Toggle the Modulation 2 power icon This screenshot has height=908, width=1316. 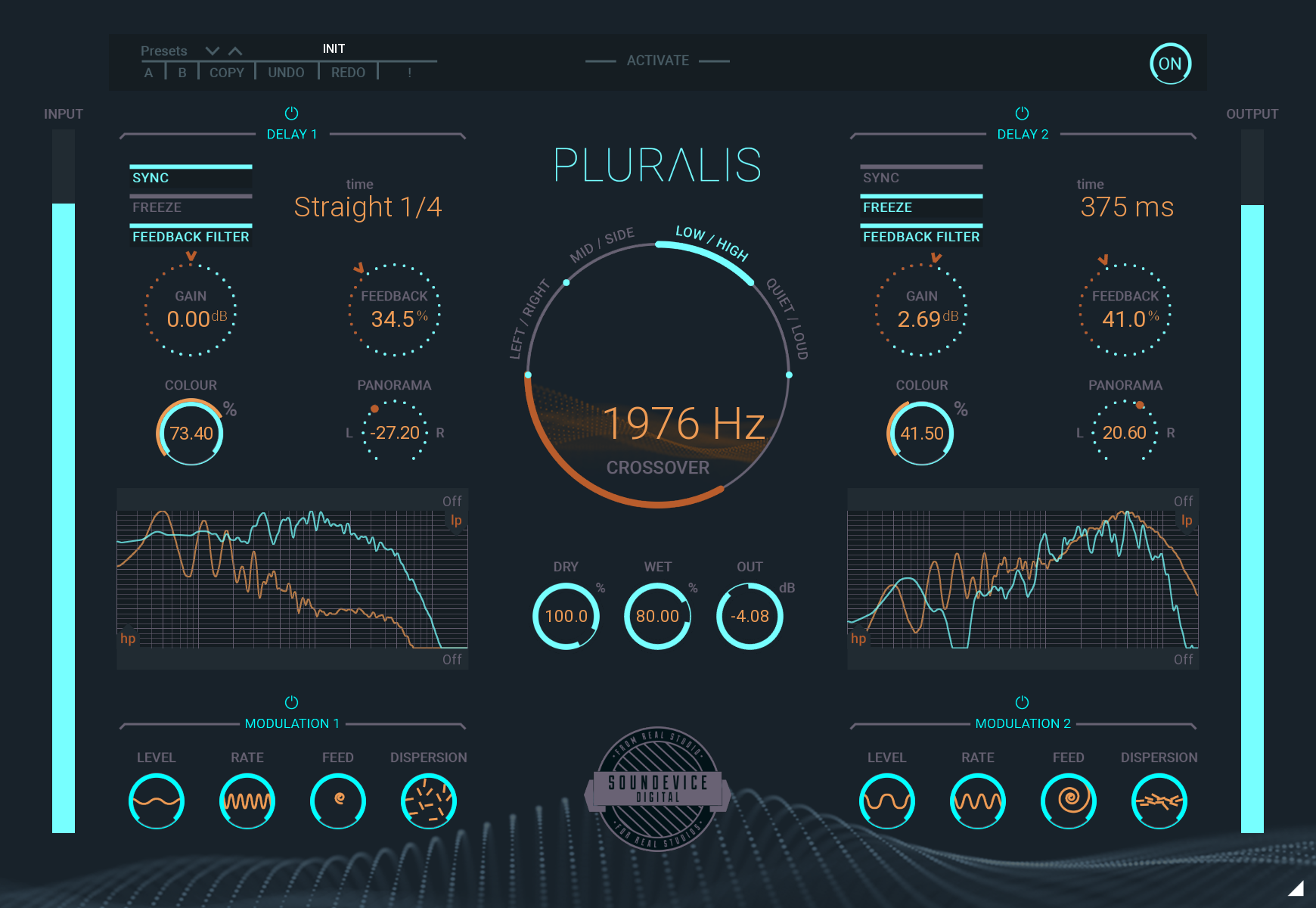click(x=1023, y=701)
